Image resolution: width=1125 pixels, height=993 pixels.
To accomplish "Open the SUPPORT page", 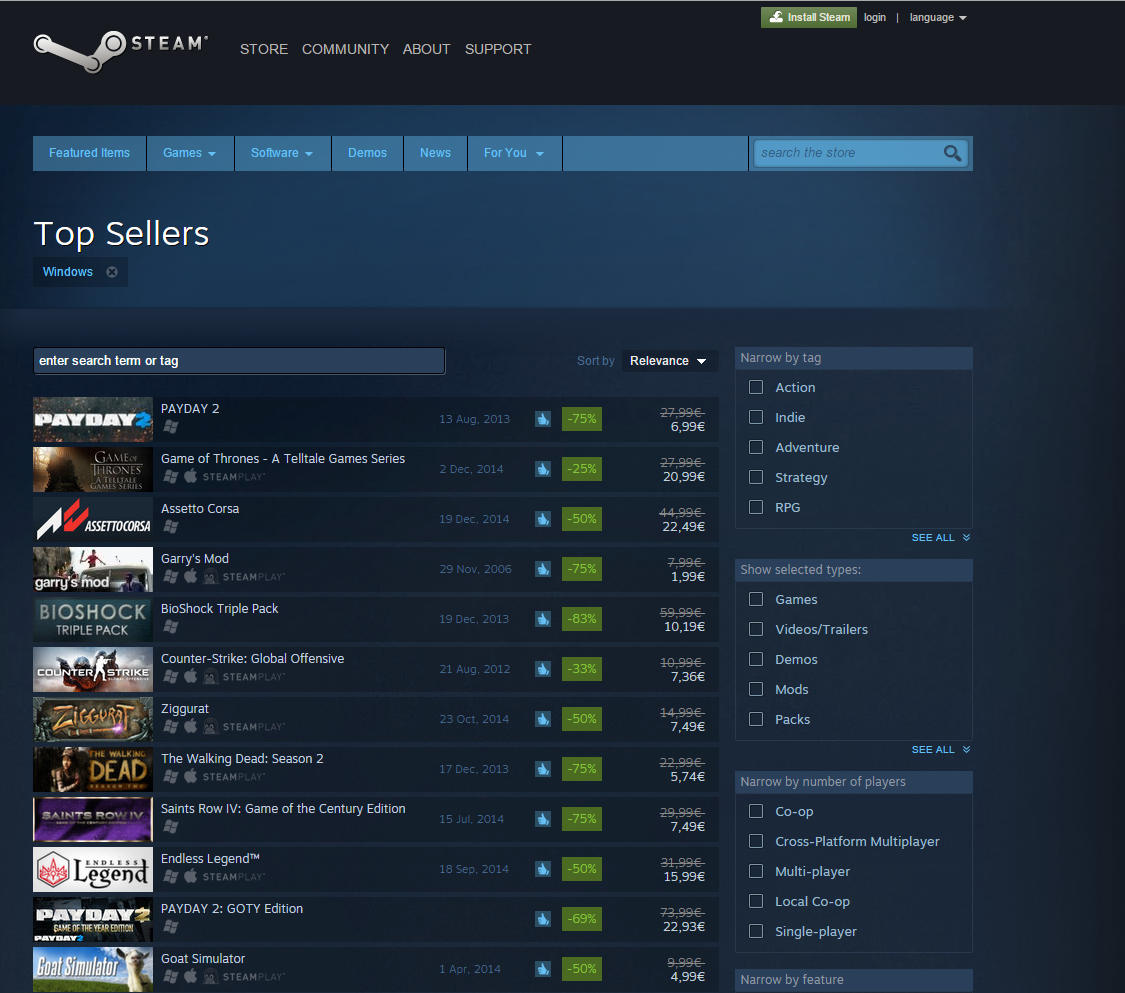I will click(498, 50).
